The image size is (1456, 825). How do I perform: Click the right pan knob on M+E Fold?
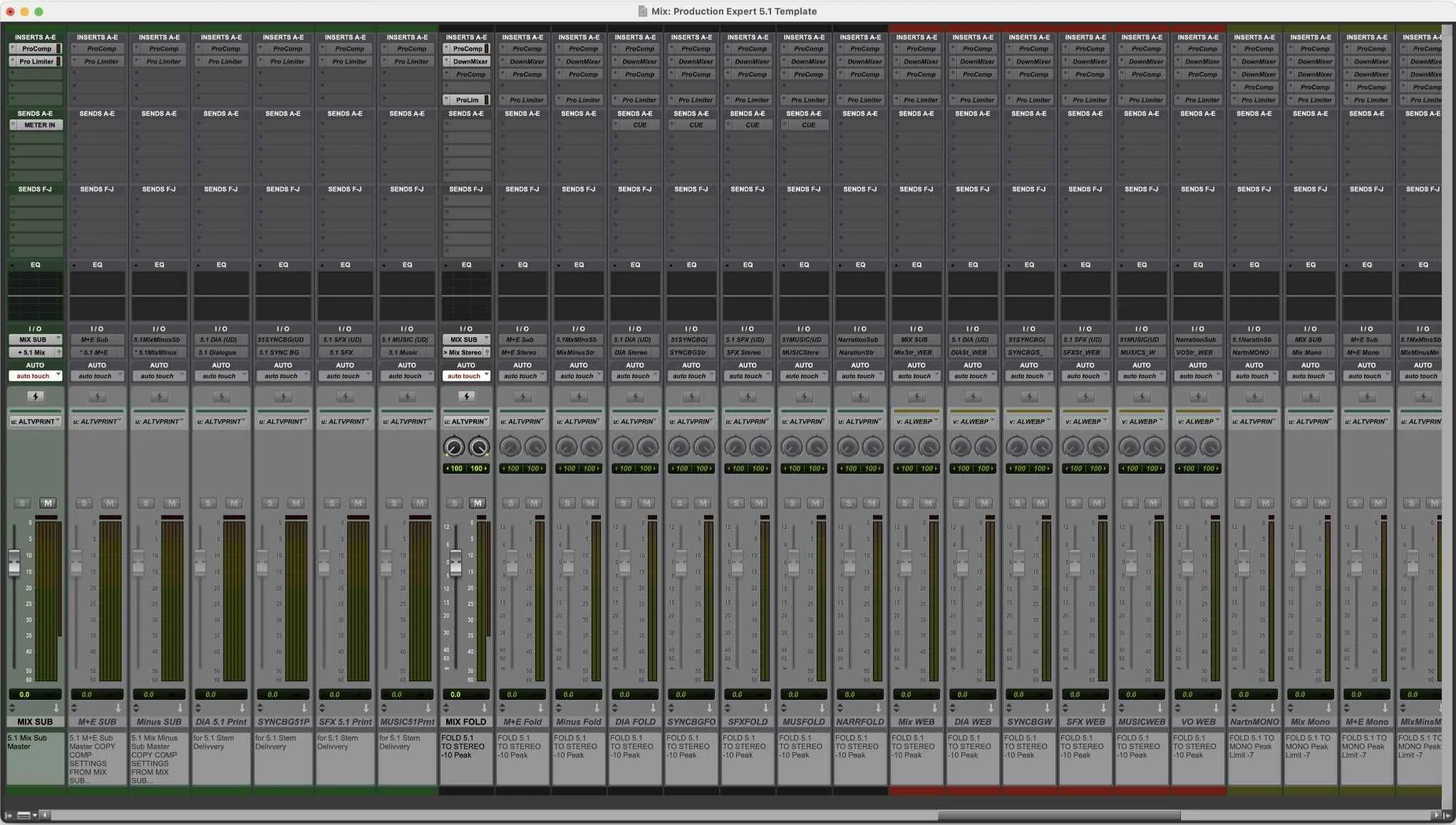[x=535, y=448]
